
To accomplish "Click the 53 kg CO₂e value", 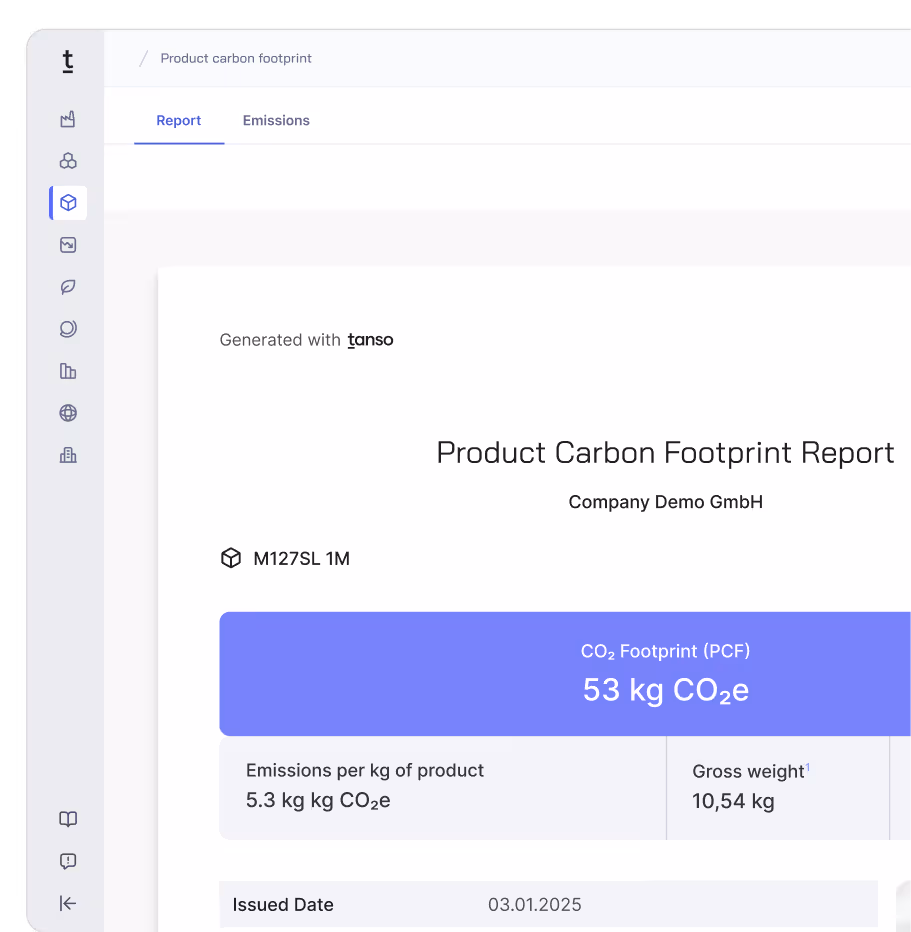I will (666, 691).
